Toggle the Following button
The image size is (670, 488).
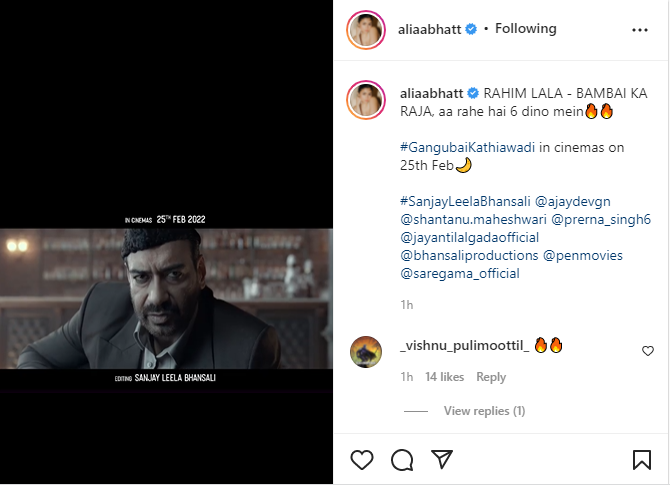pos(525,29)
